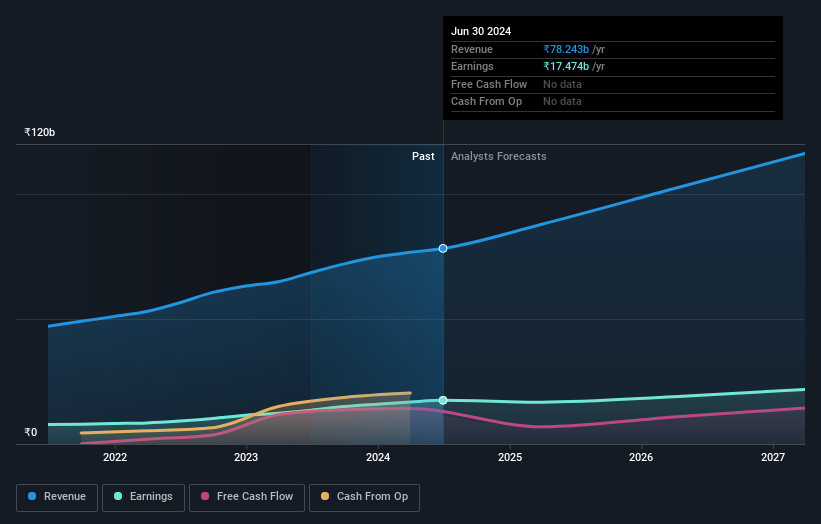Click the ₹17.474b earnings value in tooltip

click(x=566, y=66)
